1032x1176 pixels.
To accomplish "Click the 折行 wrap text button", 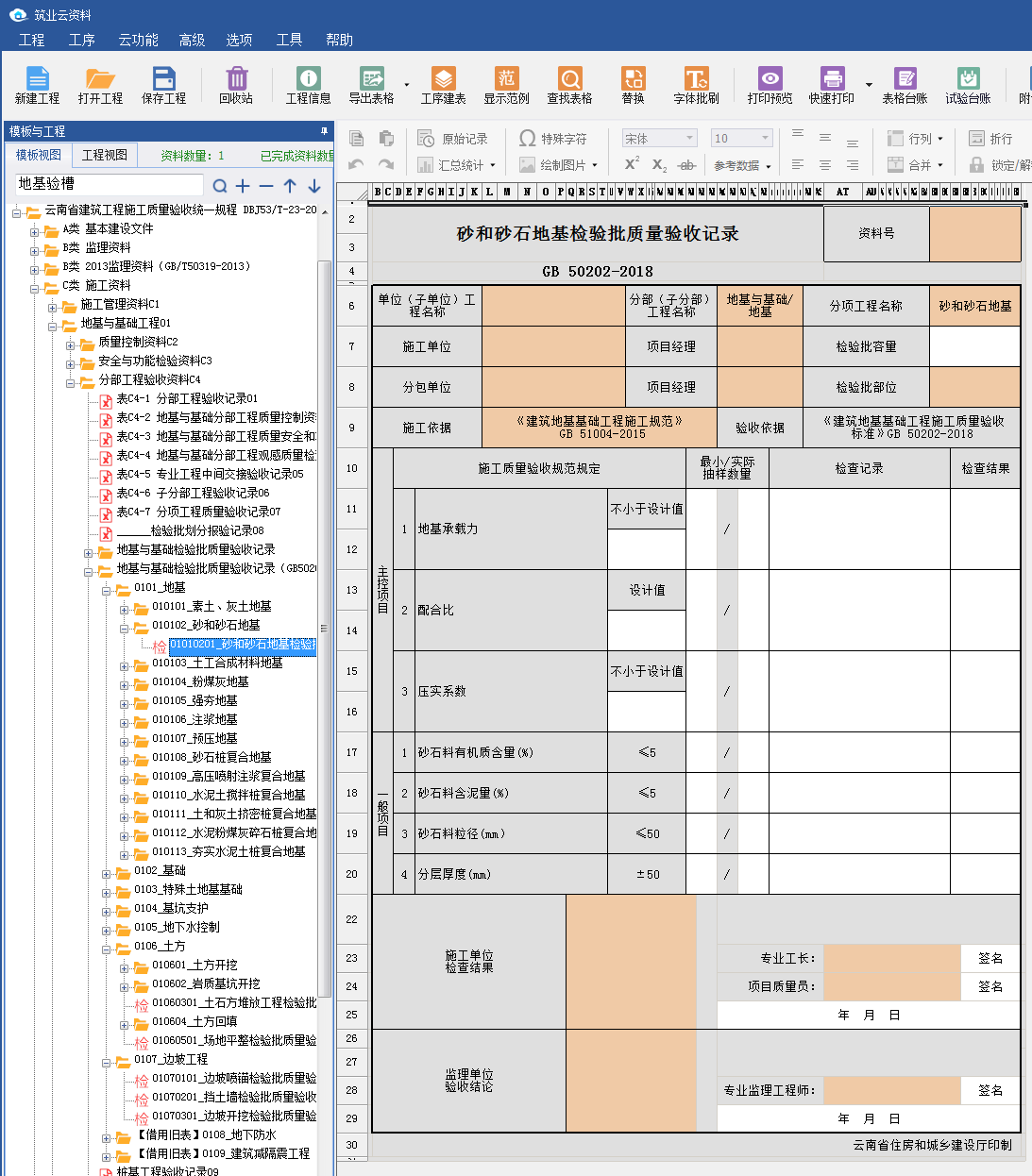I will (x=990, y=139).
